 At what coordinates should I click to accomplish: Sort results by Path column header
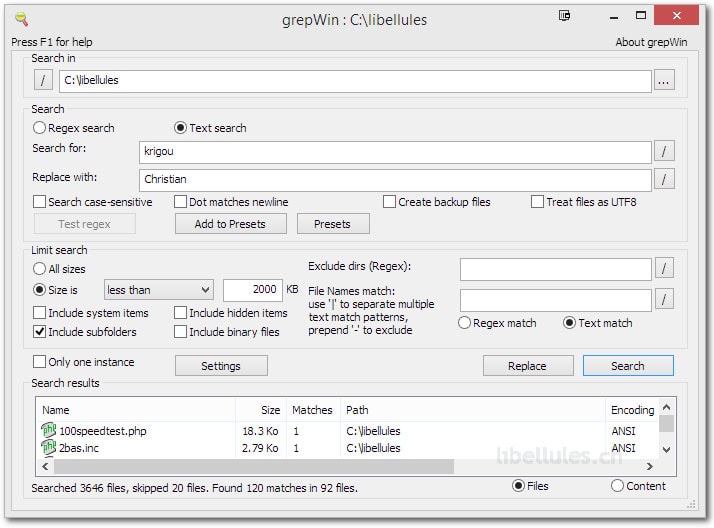473,410
